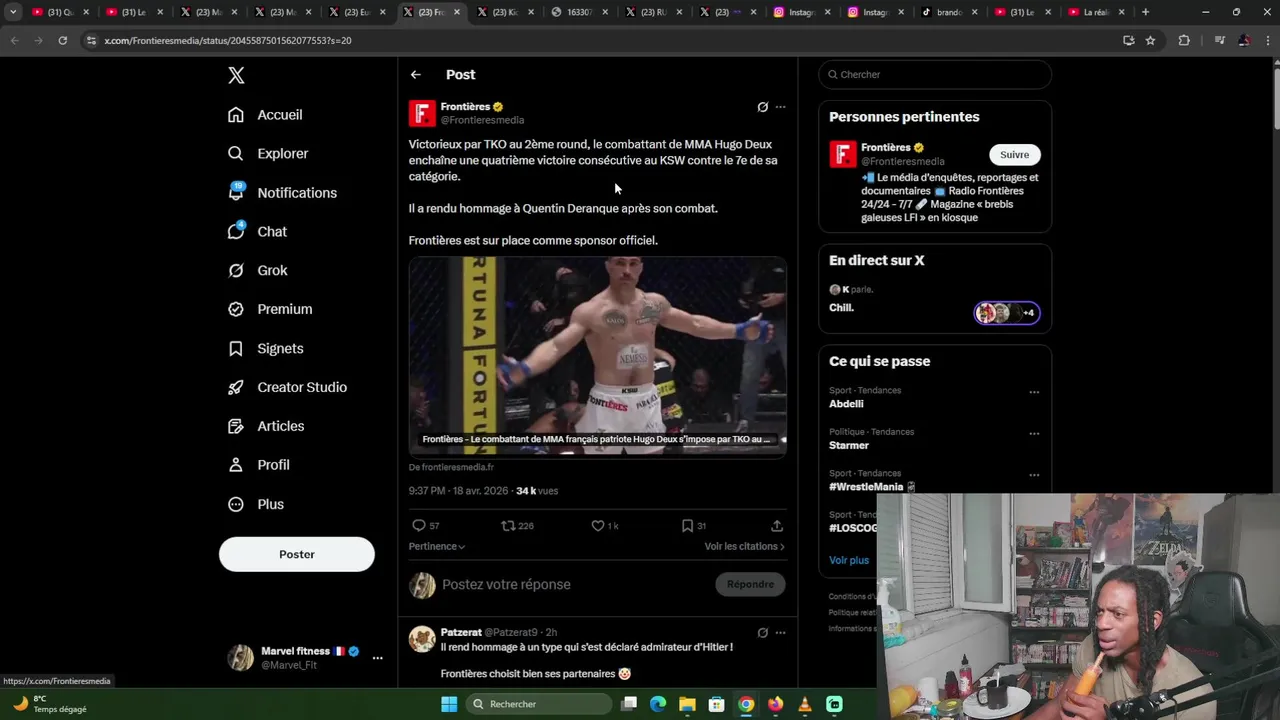
Task: Bookmark this page star icon in address bar
Action: [1150, 40]
